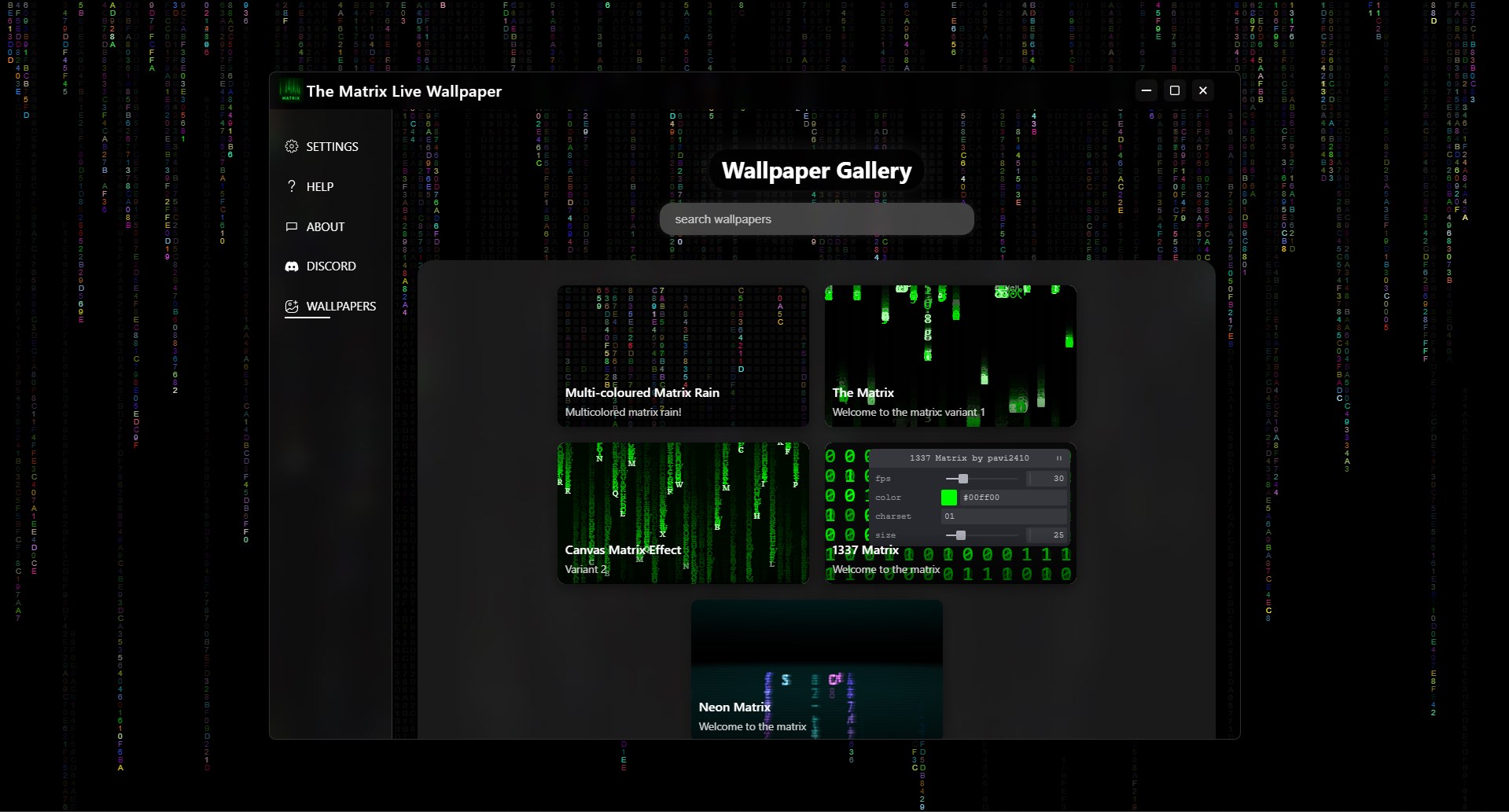Click the size value 25 field
1509x812 pixels.
pyautogui.click(x=1047, y=535)
